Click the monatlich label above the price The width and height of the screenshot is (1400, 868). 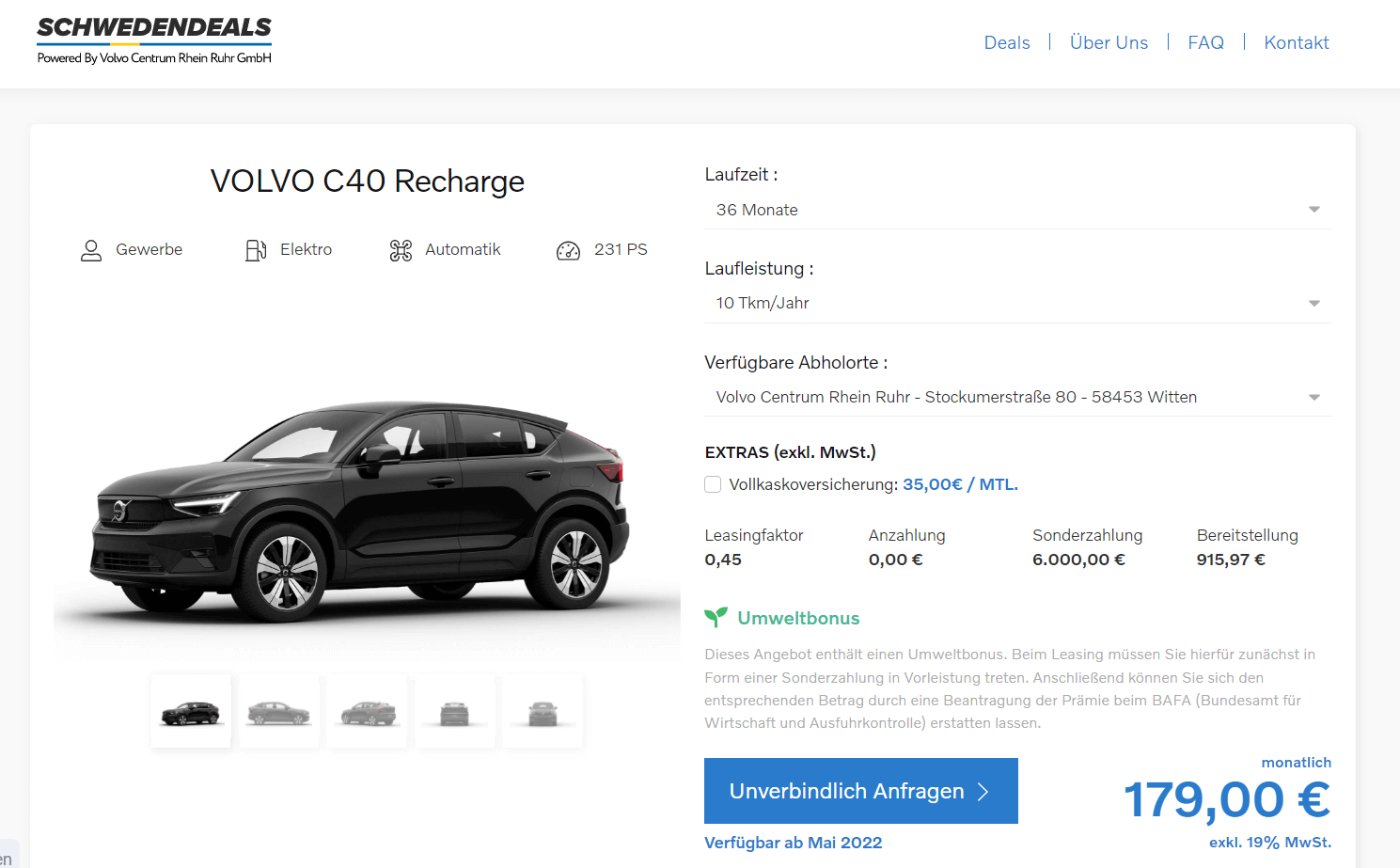coord(1297,763)
